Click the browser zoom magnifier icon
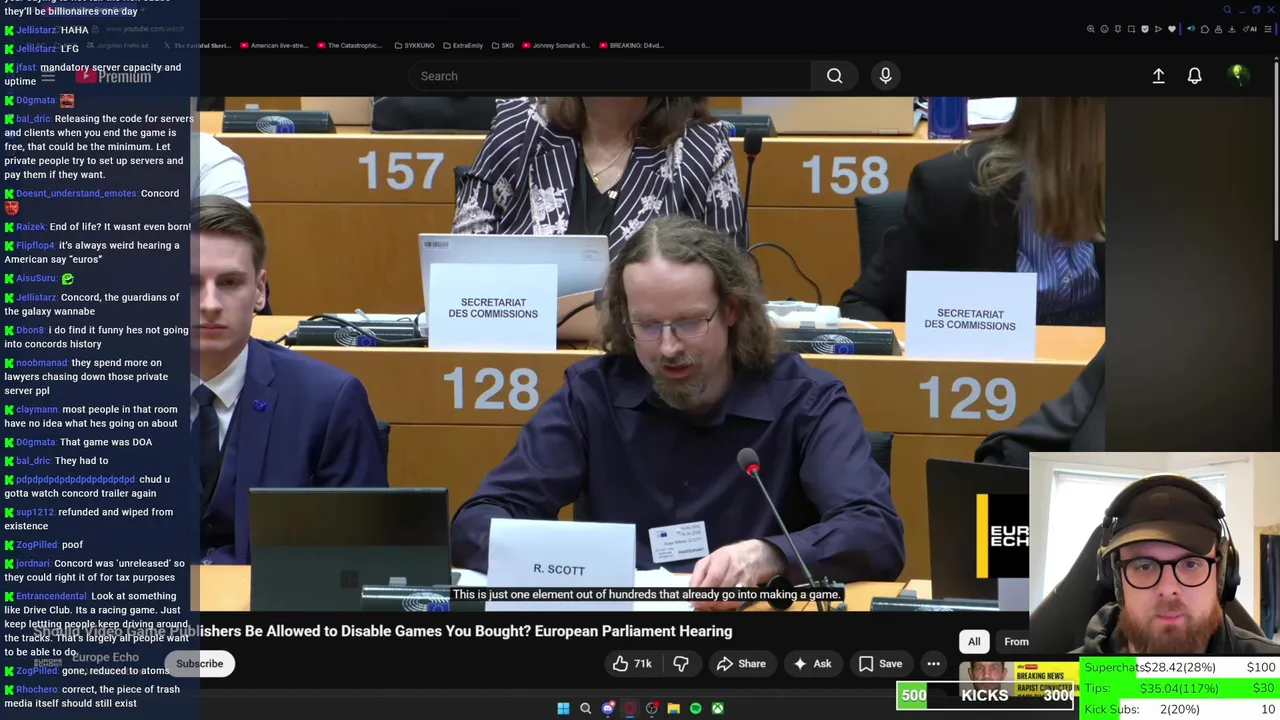Image resolution: width=1280 pixels, height=720 pixels. click(1091, 29)
